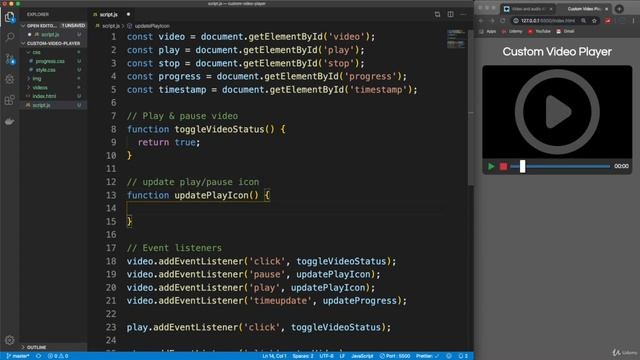Click the unsaved dot on script.js tab

(128, 14)
